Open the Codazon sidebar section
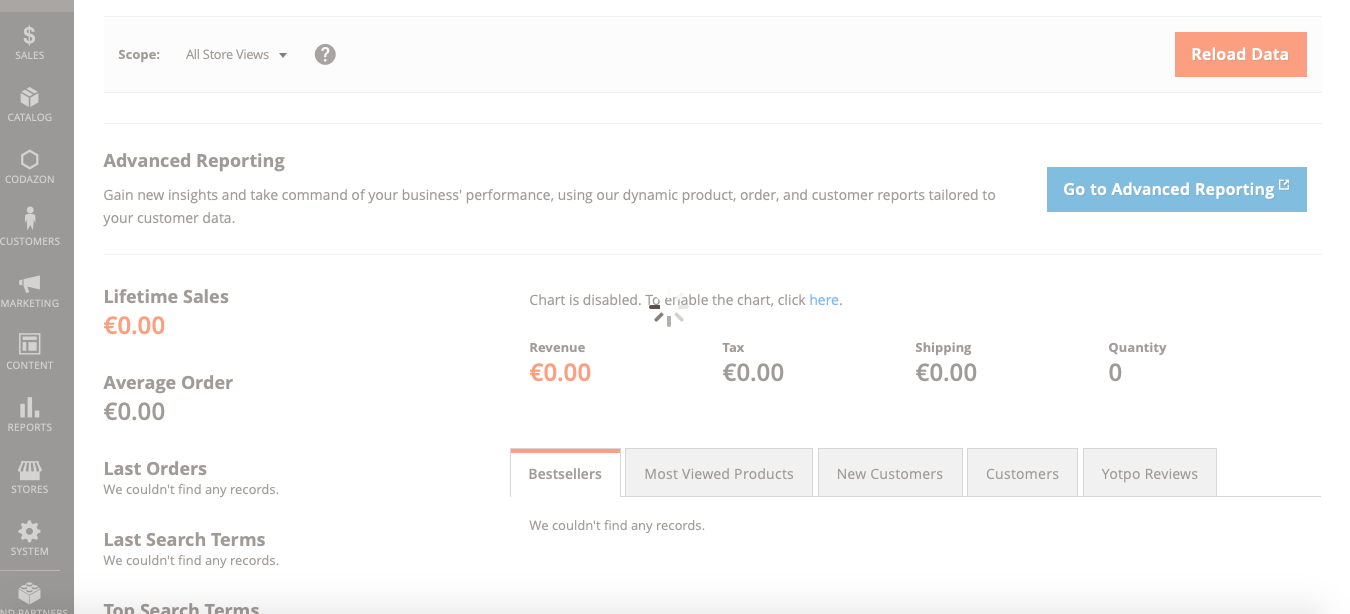 point(28,167)
